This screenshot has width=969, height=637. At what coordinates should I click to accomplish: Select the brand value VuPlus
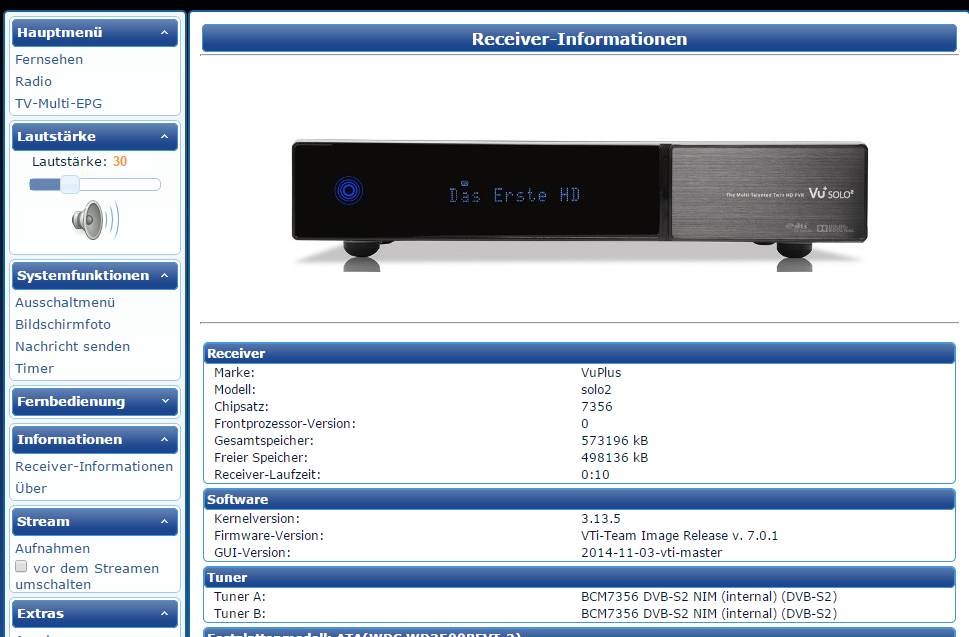[601, 373]
